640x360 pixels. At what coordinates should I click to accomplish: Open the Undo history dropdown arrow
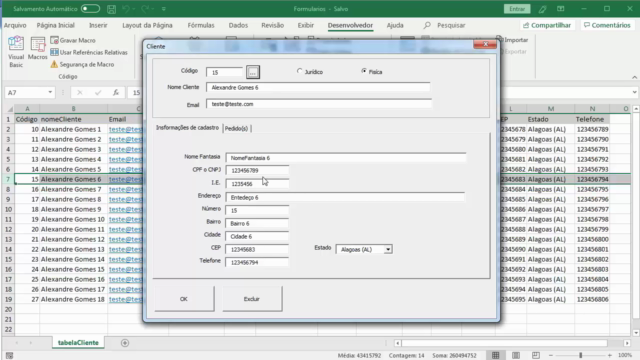click(133, 9)
